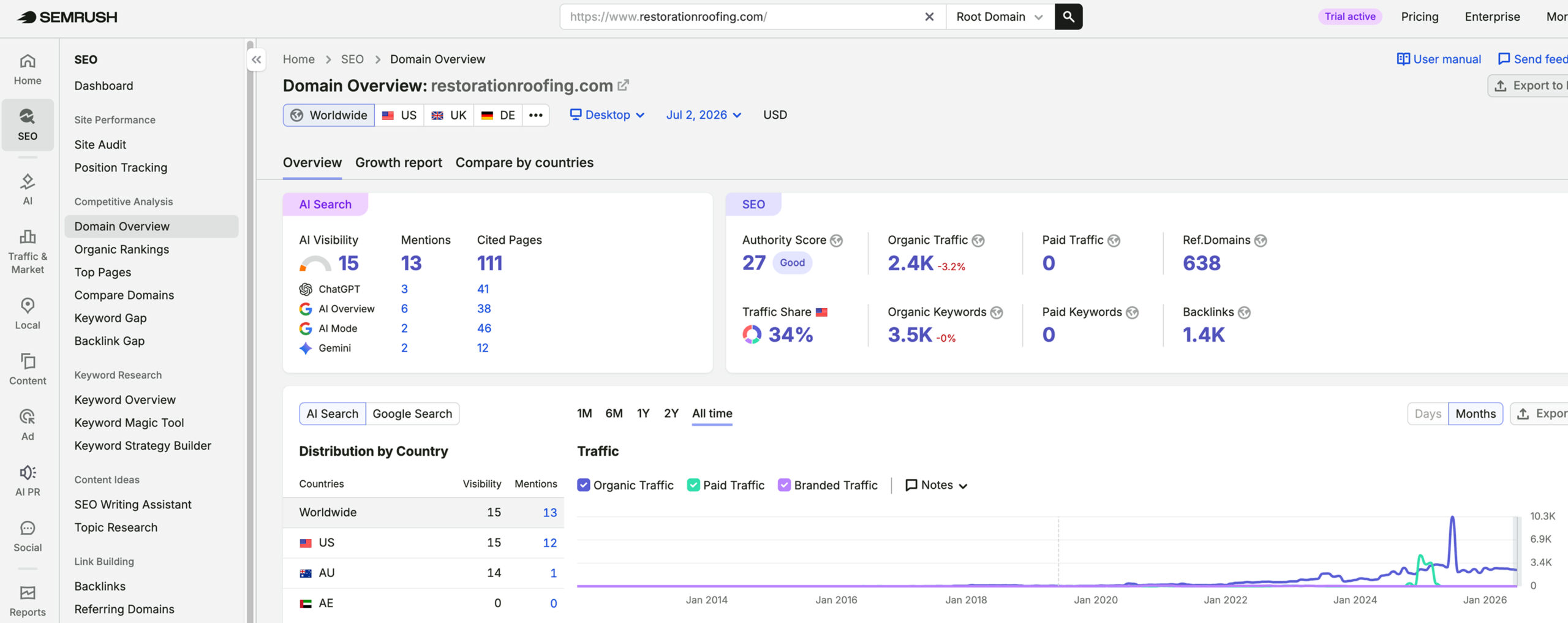Open Compare by countries tab
1568x623 pixels.
524,162
